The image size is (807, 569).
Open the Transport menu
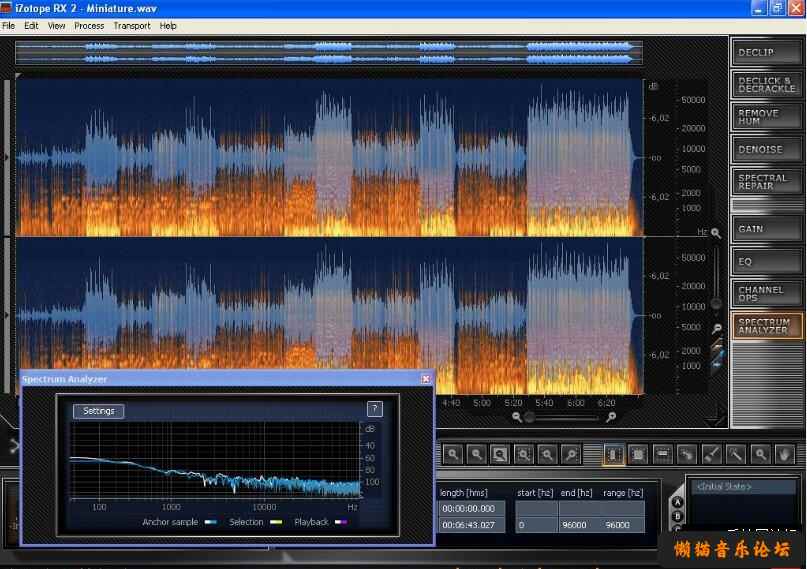132,26
